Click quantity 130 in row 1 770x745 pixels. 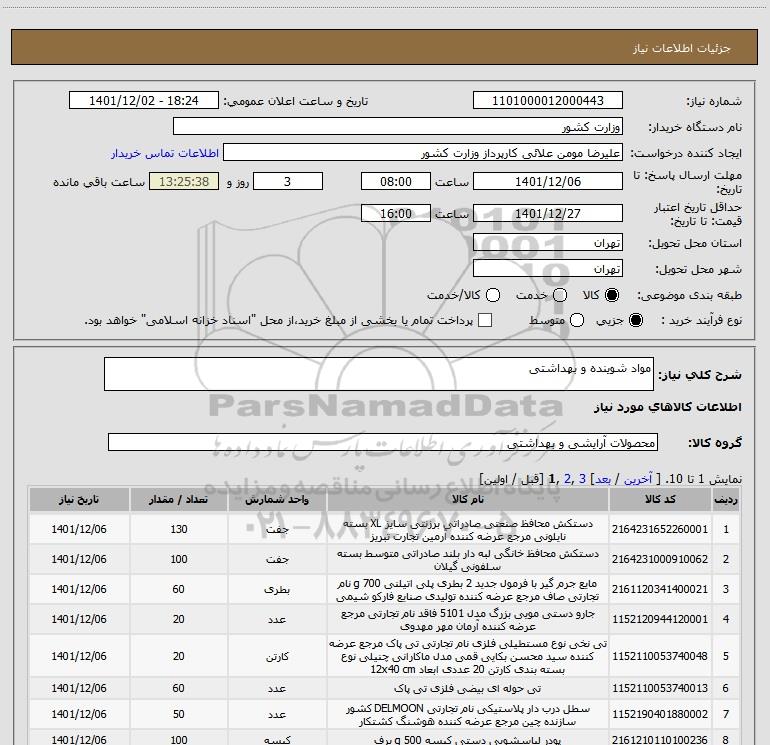[179, 529]
